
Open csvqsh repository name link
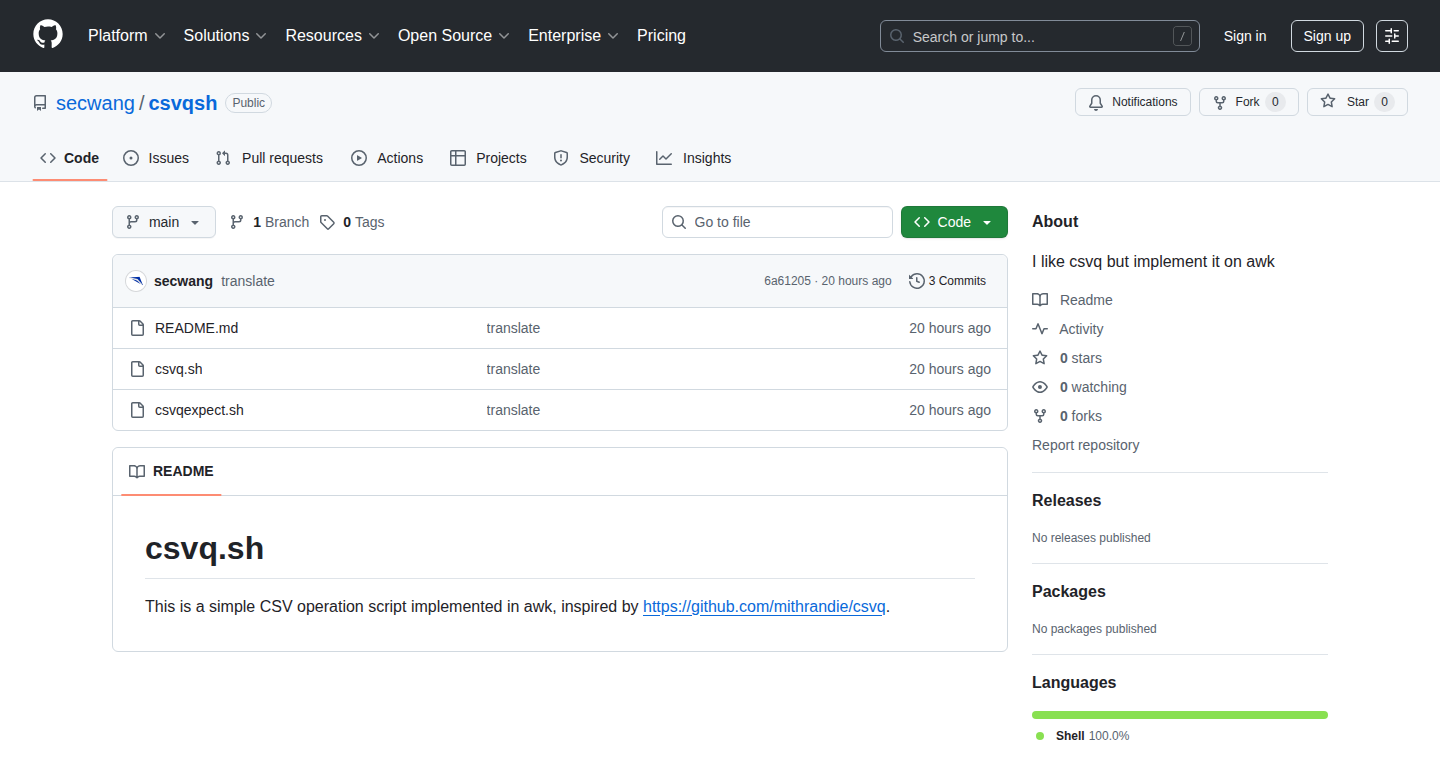click(183, 103)
